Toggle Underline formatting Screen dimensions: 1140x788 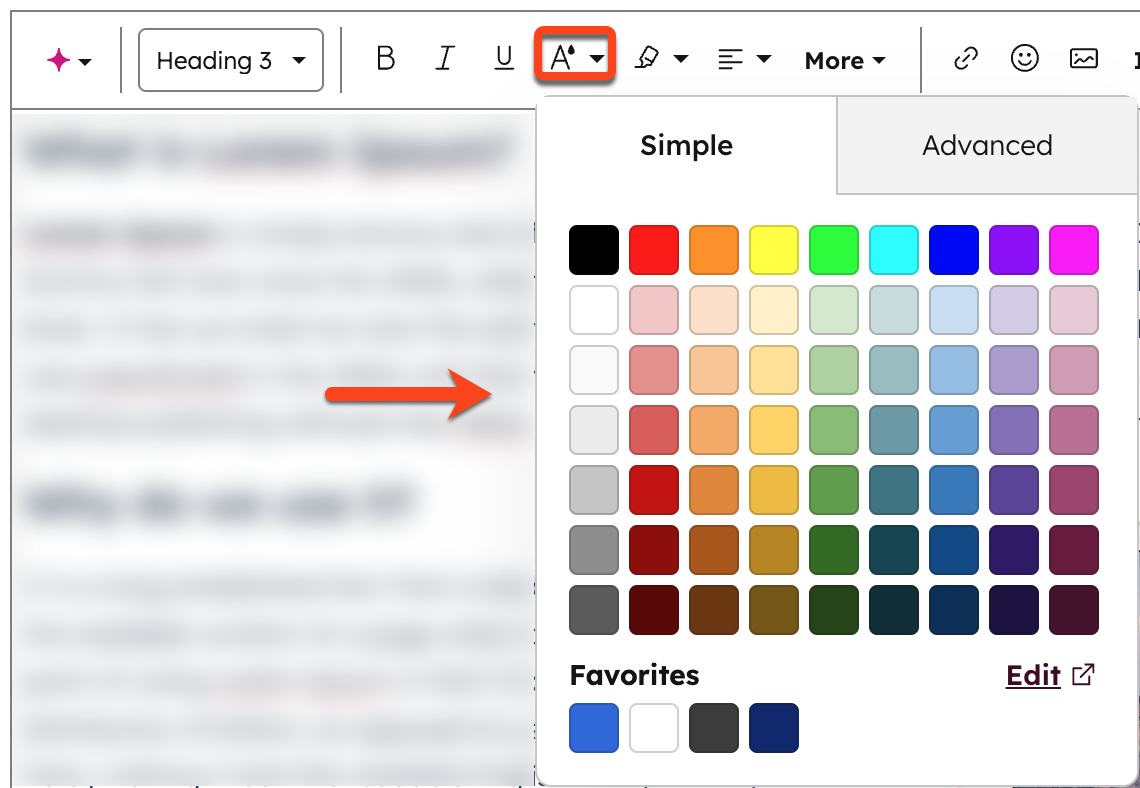504,59
